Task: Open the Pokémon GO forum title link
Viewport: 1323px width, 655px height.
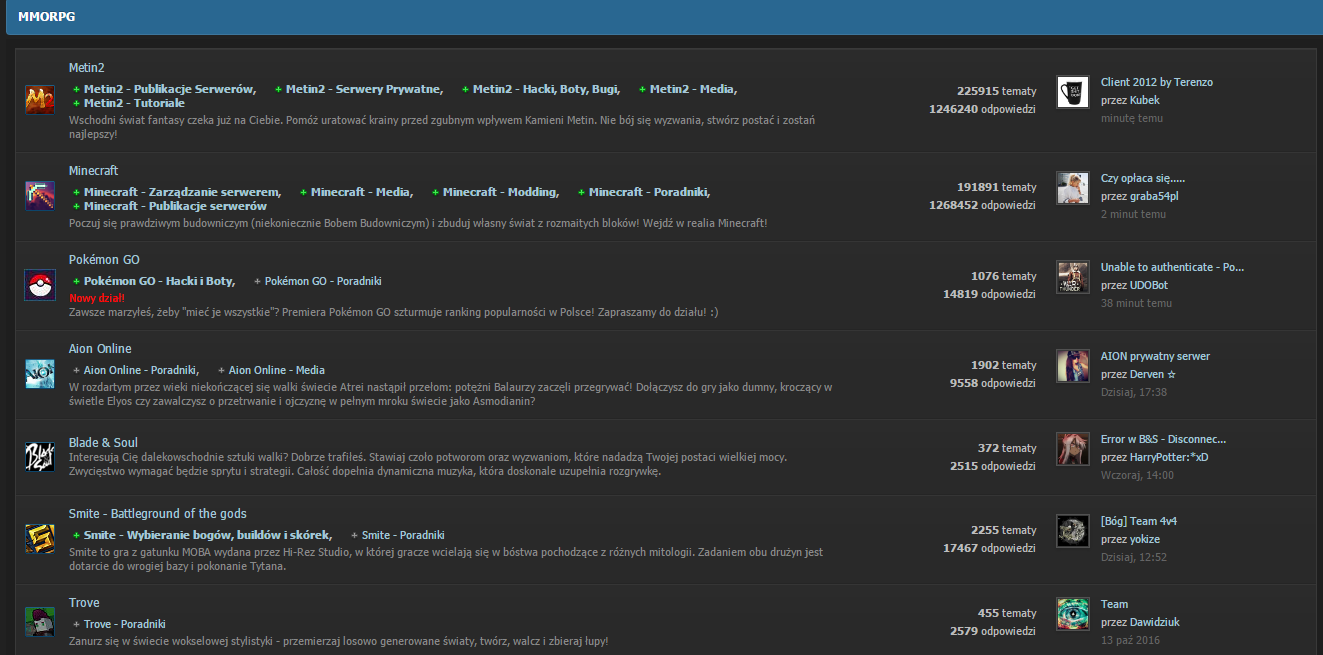Action: click(104, 260)
